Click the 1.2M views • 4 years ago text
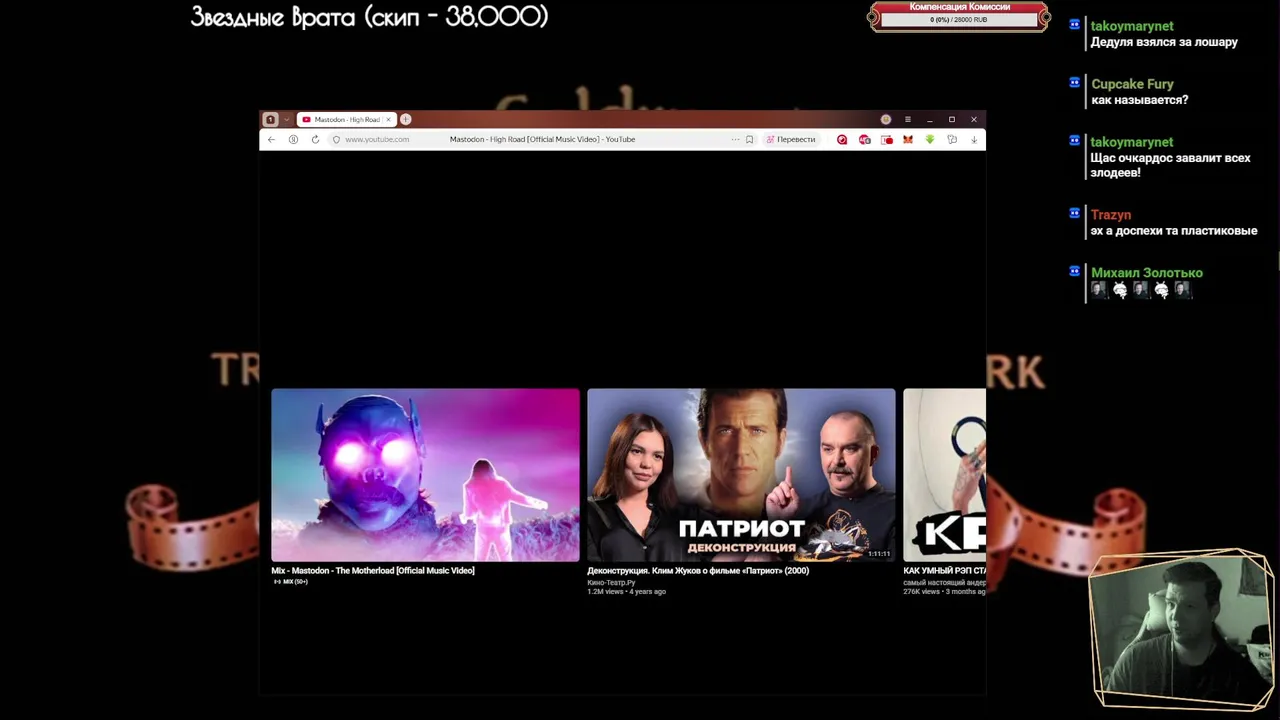The width and height of the screenshot is (1280, 720). 626,591
